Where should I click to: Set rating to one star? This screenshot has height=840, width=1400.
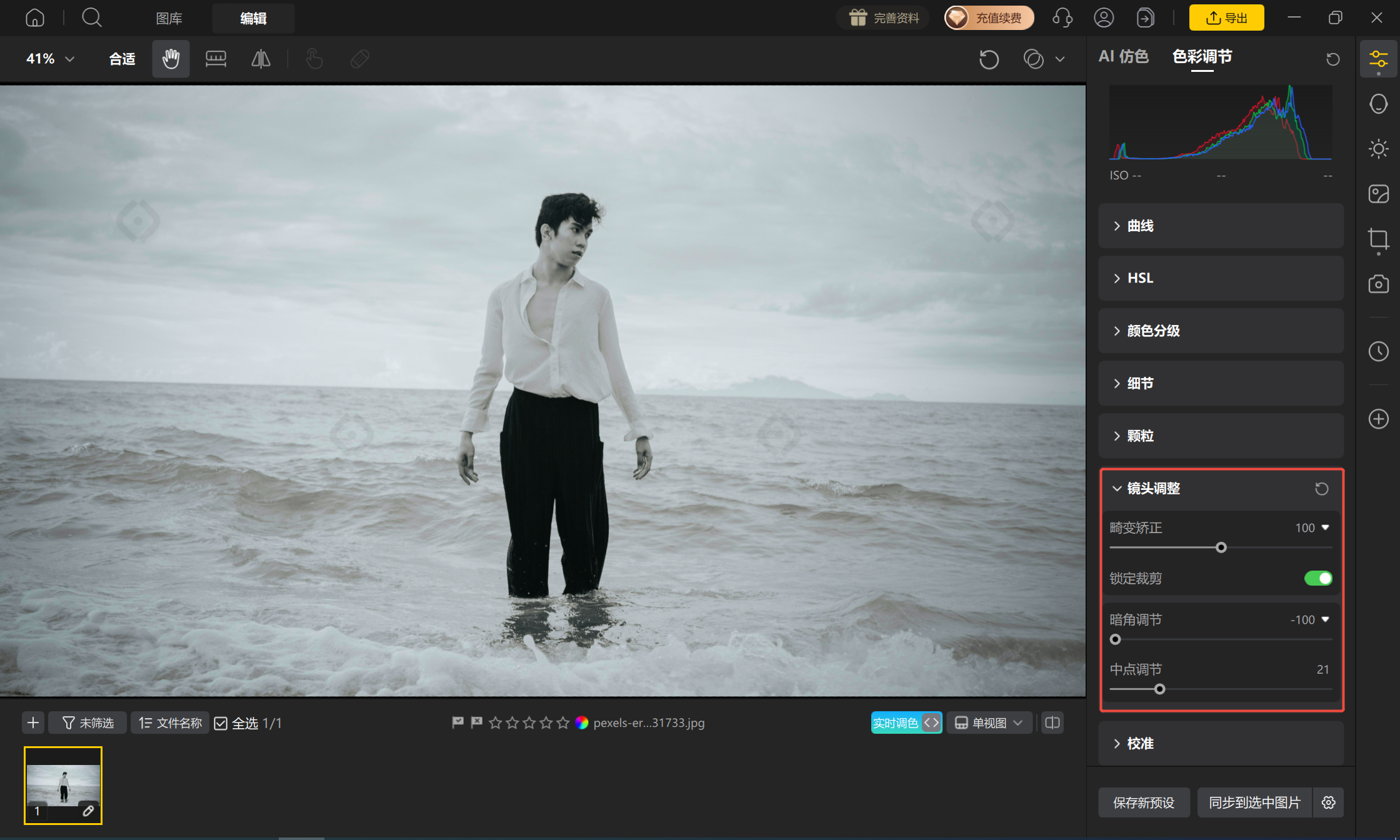pyautogui.click(x=496, y=723)
